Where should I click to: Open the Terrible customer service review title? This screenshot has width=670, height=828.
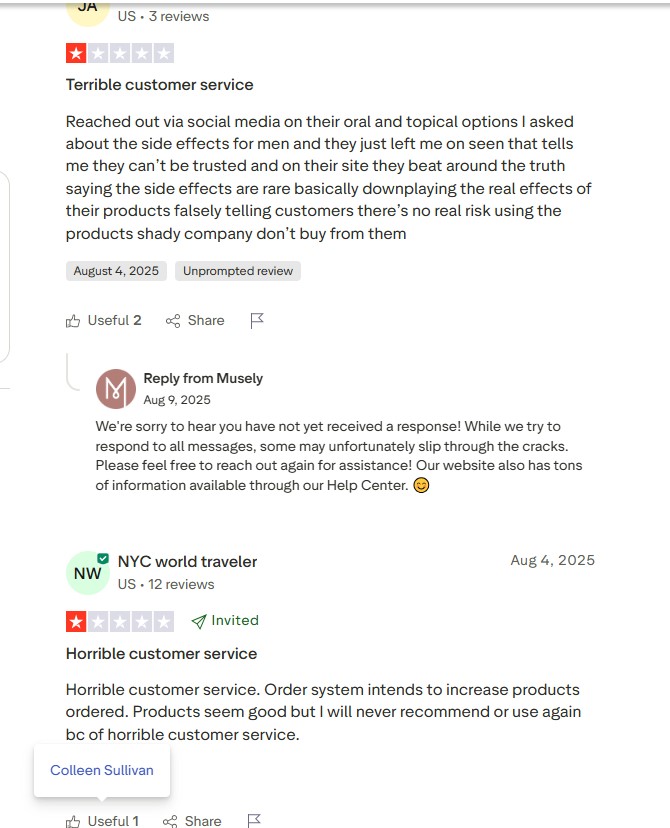tap(160, 85)
